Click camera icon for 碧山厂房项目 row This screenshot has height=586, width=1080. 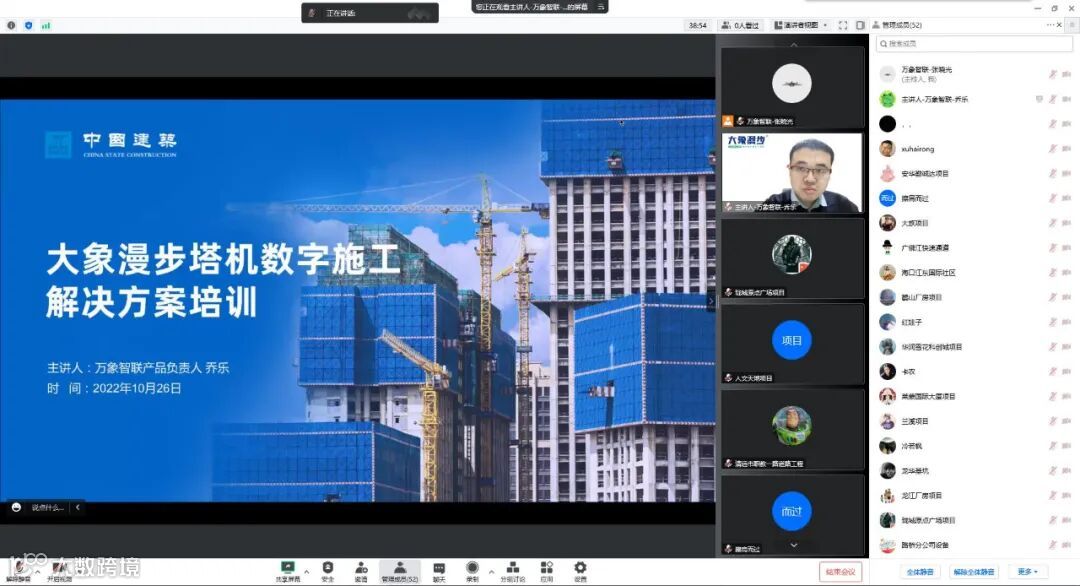1066,297
